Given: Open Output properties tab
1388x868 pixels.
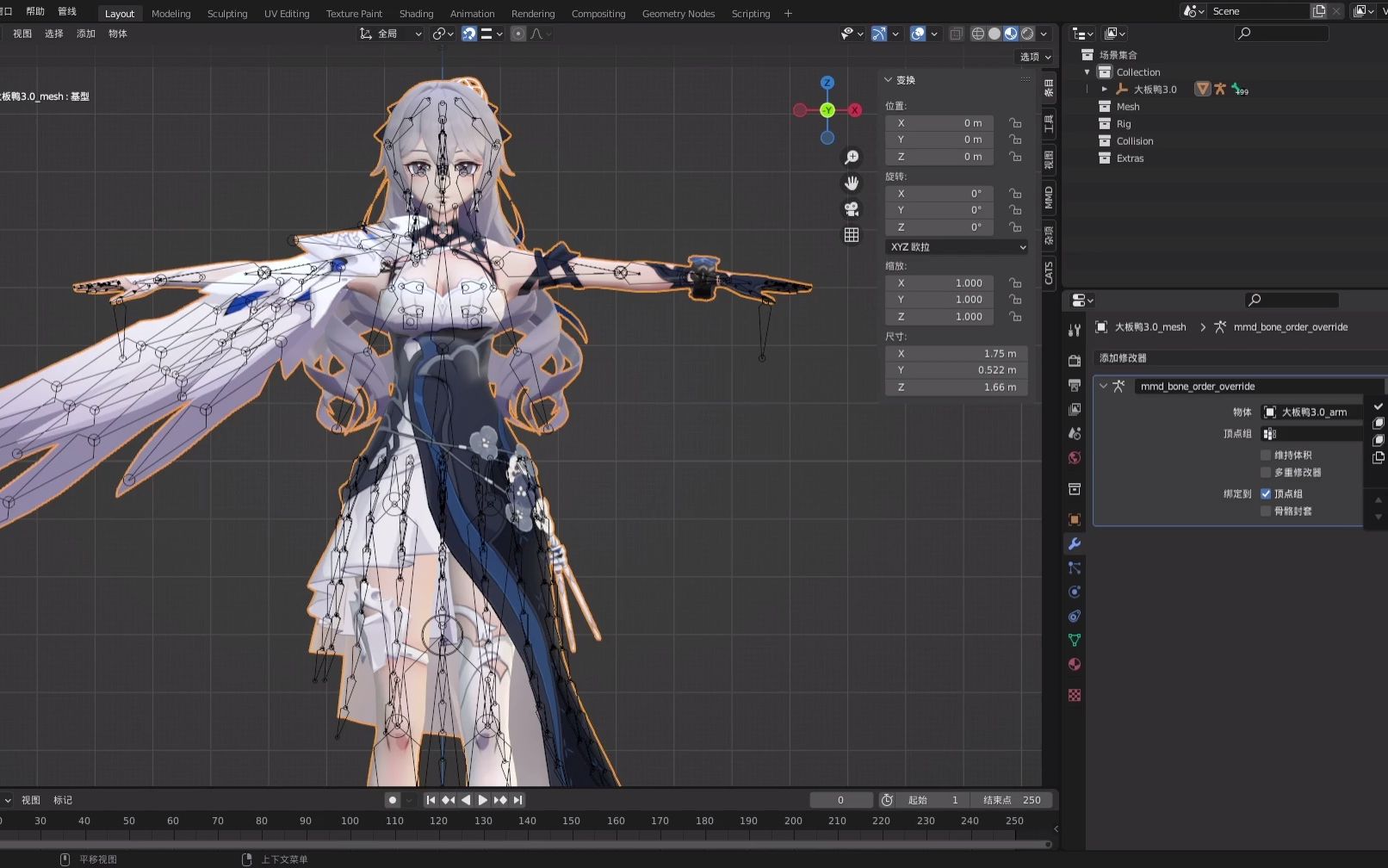Looking at the screenshot, I should [x=1075, y=385].
